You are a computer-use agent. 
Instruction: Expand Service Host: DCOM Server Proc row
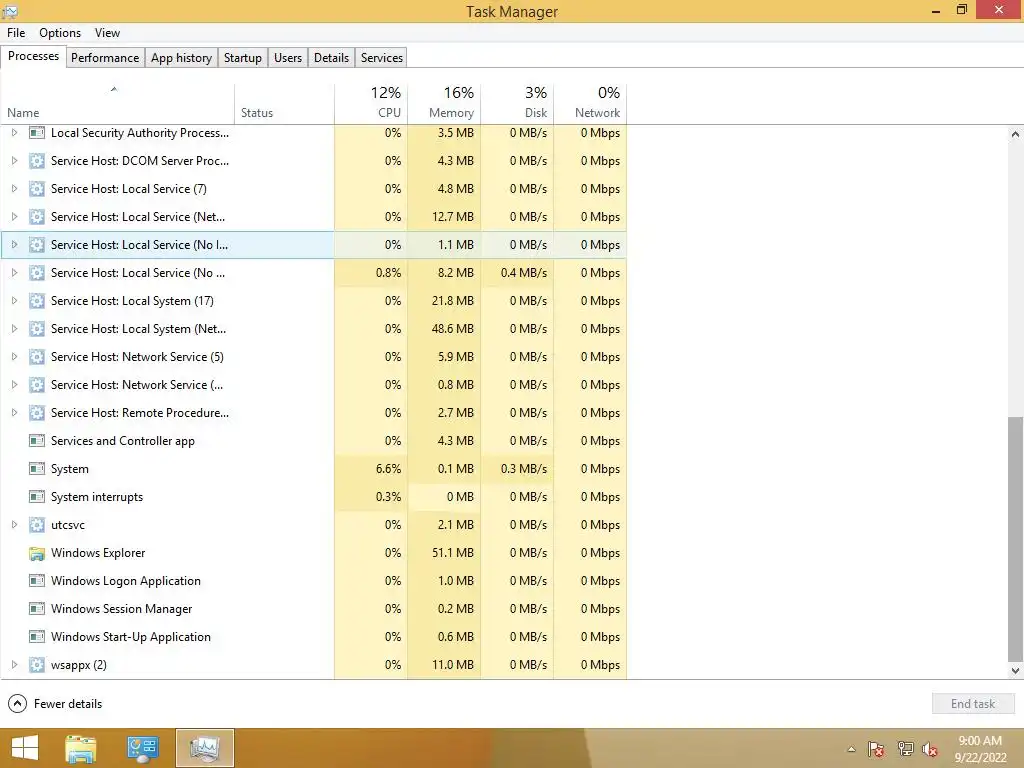(14, 161)
